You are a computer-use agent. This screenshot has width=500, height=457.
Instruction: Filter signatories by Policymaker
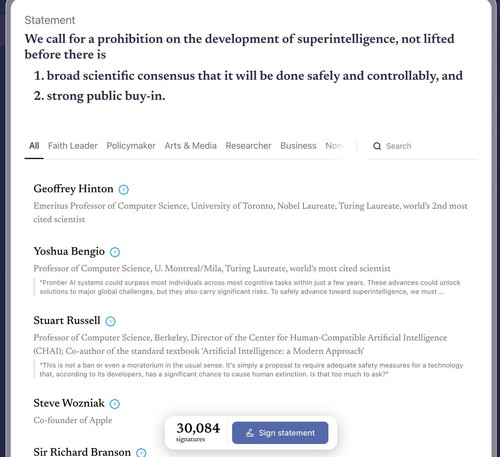point(131,146)
